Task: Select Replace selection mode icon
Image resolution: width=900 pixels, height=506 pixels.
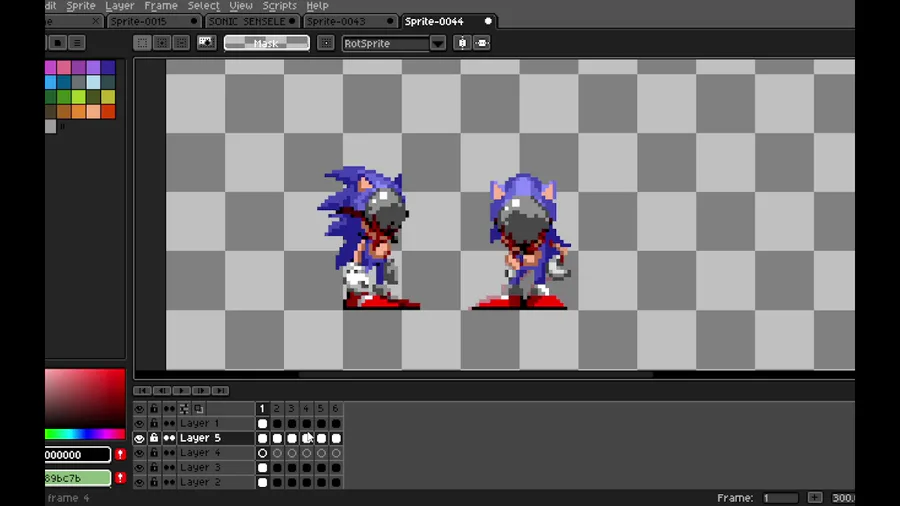Action: point(142,43)
